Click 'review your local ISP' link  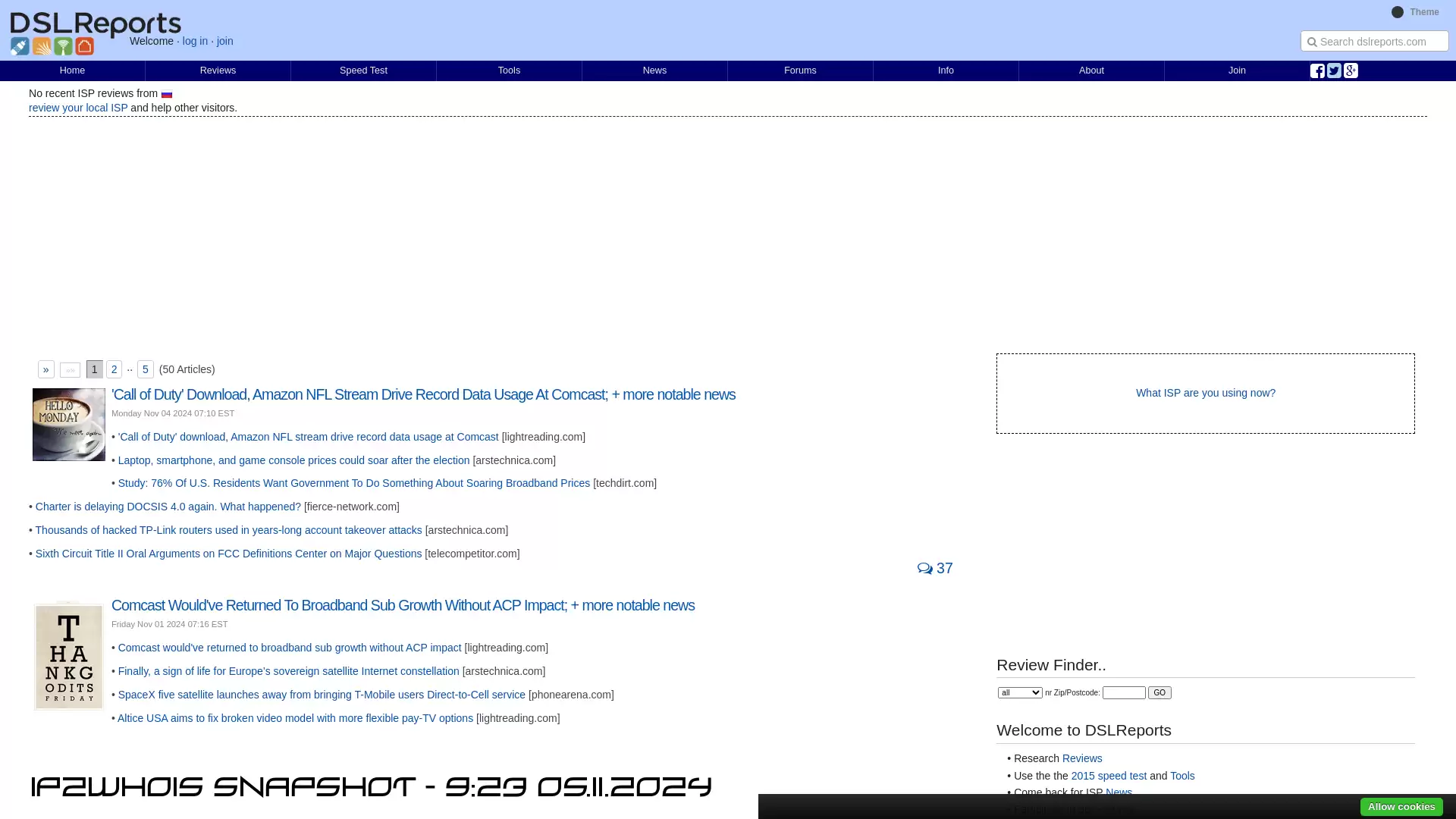(78, 108)
